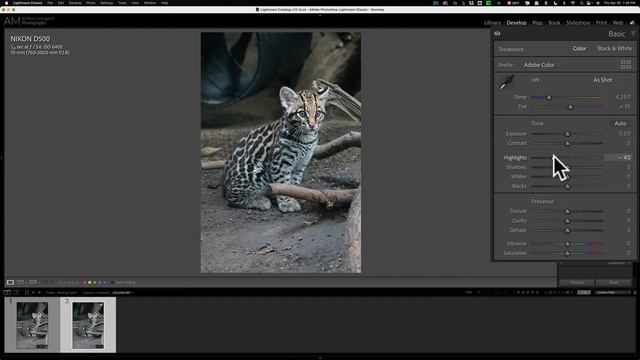Switch to the Library module
Image resolution: width=640 pixels, height=360 pixels.
(492, 23)
